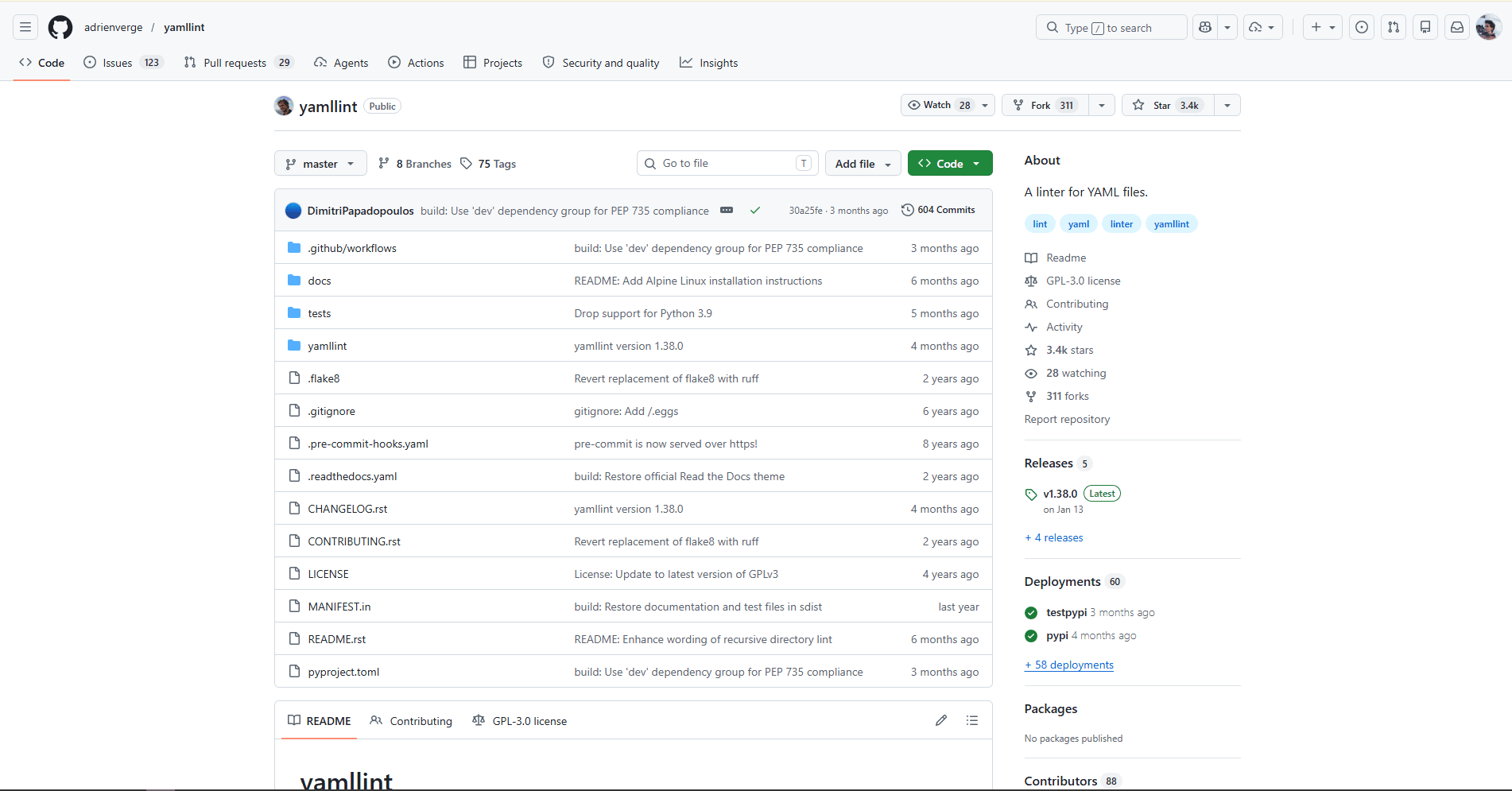The image size is (1512, 791).
Task: Expand the Copilot caret dropdown
Action: pyautogui.click(x=1227, y=27)
